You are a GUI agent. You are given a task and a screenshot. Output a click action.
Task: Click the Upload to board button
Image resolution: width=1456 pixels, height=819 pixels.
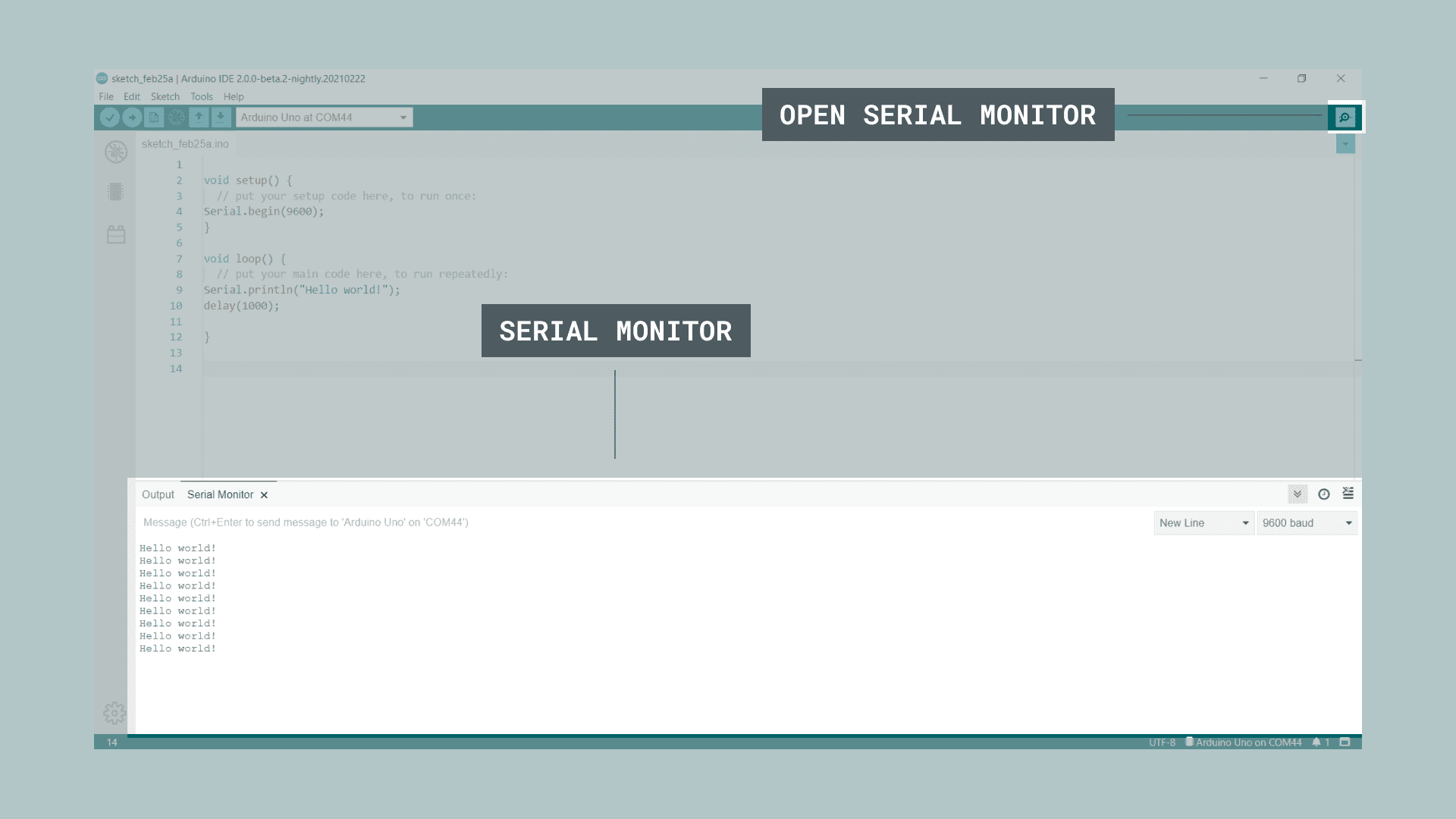pos(131,117)
